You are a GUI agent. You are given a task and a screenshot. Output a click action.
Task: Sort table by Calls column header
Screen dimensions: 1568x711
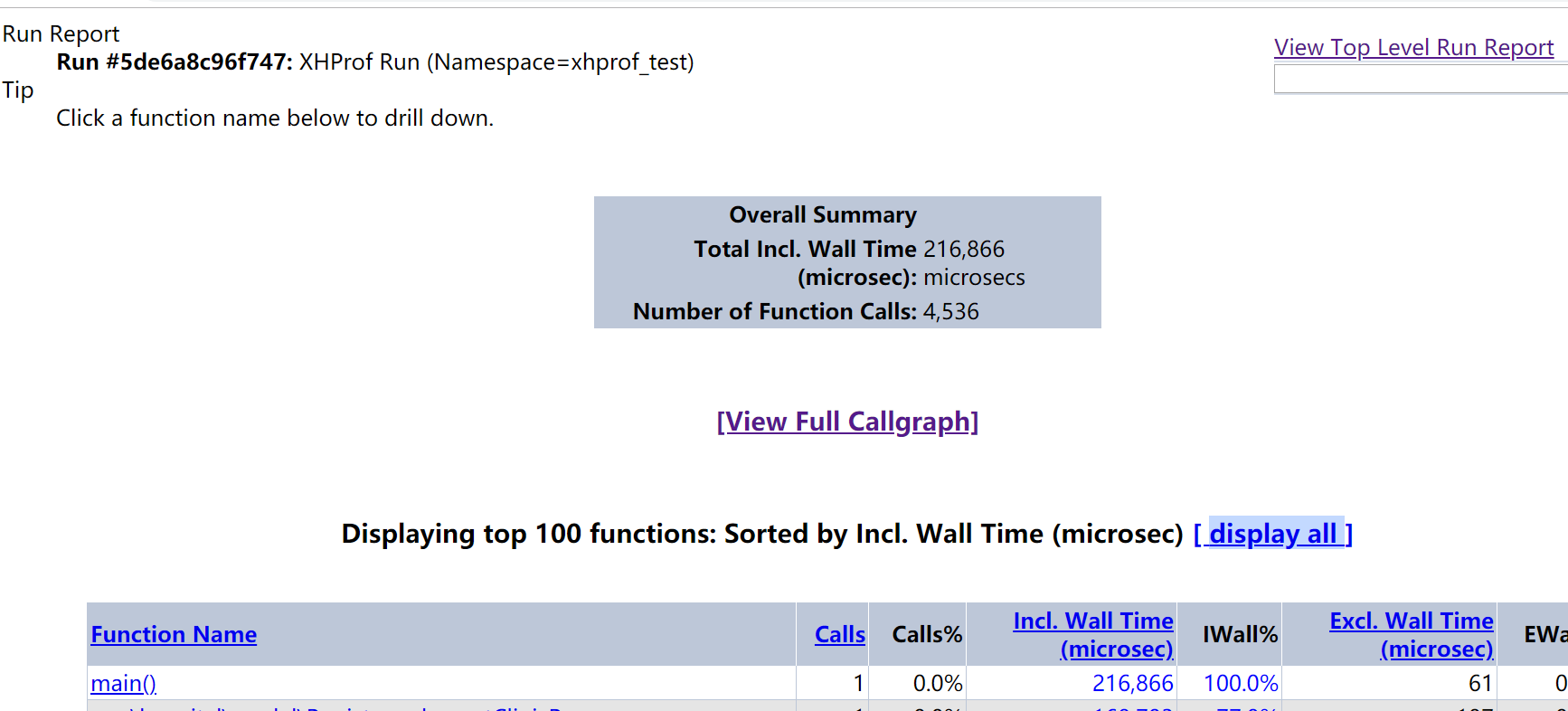(839, 635)
